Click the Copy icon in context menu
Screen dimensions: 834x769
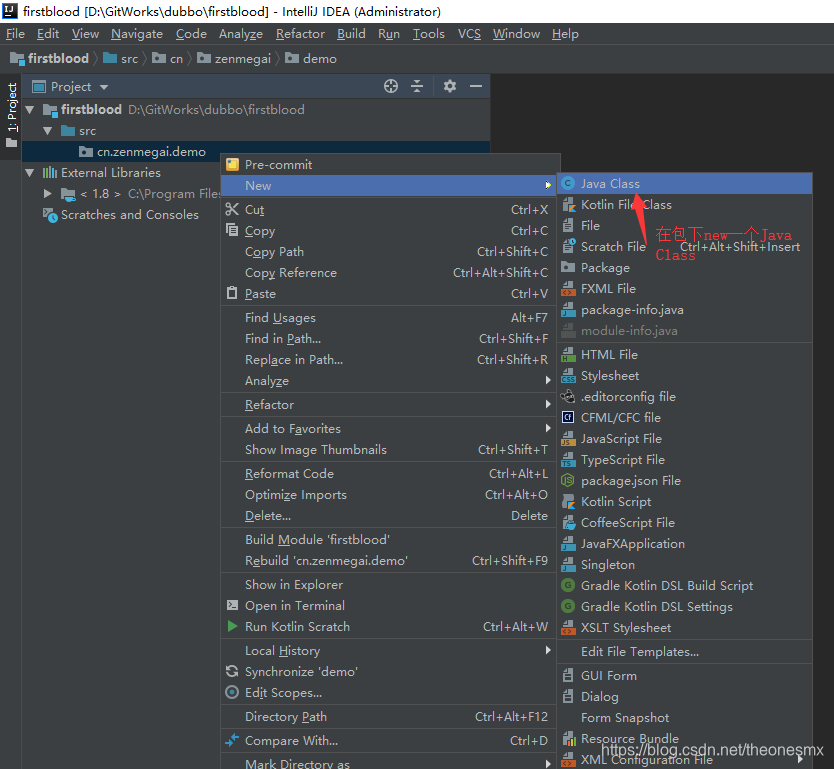(232, 230)
